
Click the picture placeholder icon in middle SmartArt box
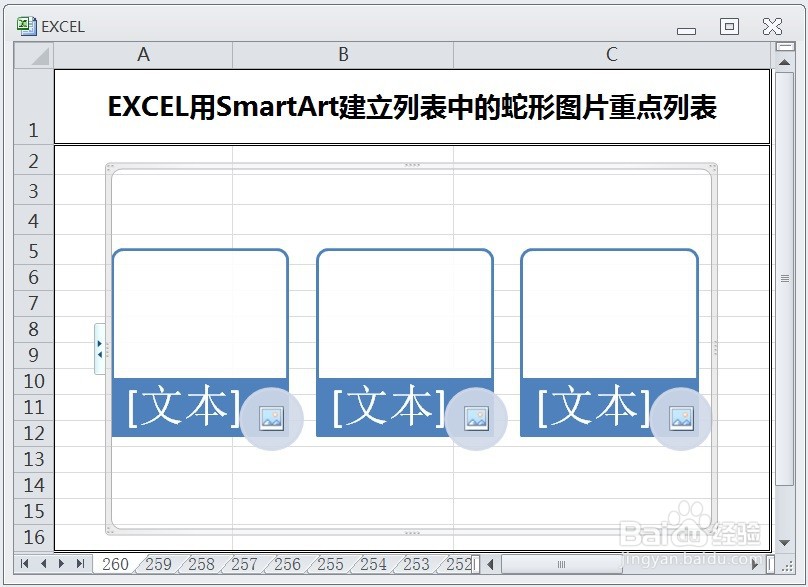[476, 418]
